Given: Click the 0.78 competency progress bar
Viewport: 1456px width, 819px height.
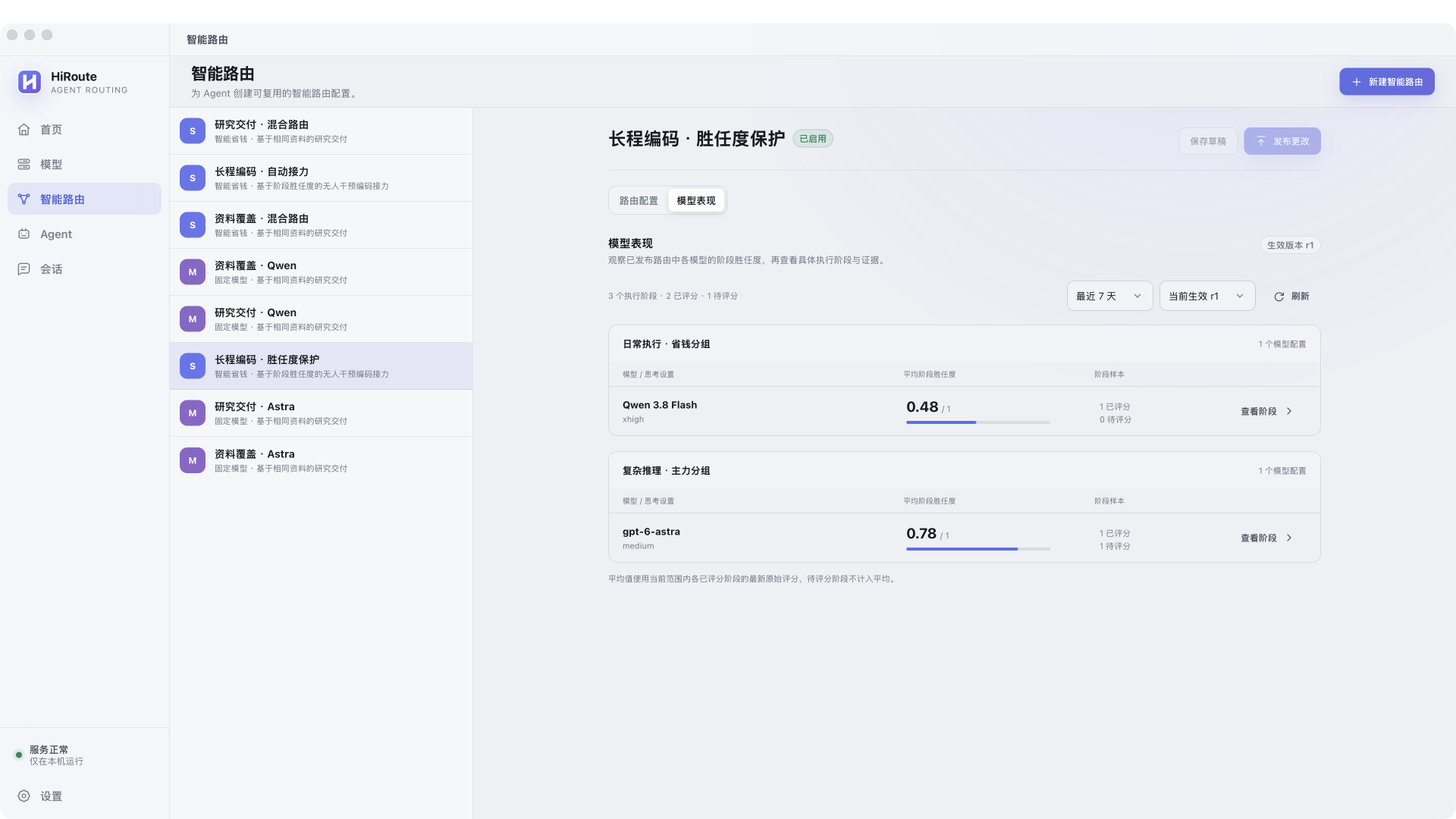Looking at the screenshot, I should (978, 549).
